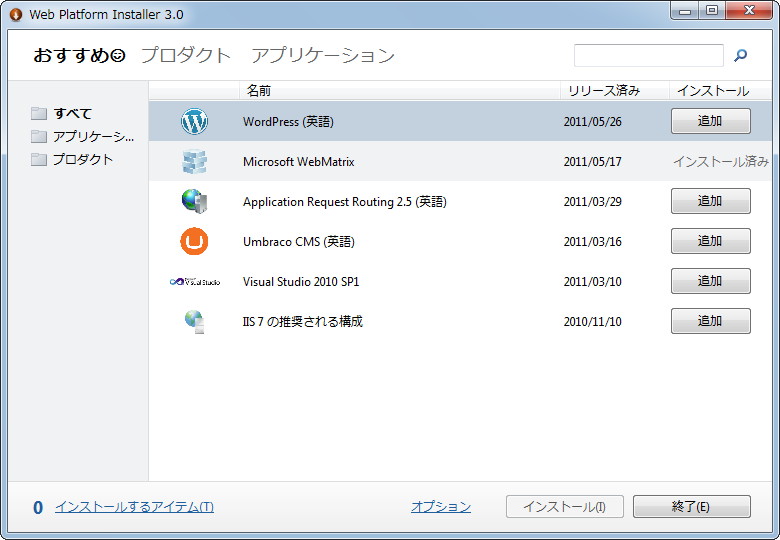Click the 終了(E) button
The width and height of the screenshot is (780, 540).
coord(691,507)
